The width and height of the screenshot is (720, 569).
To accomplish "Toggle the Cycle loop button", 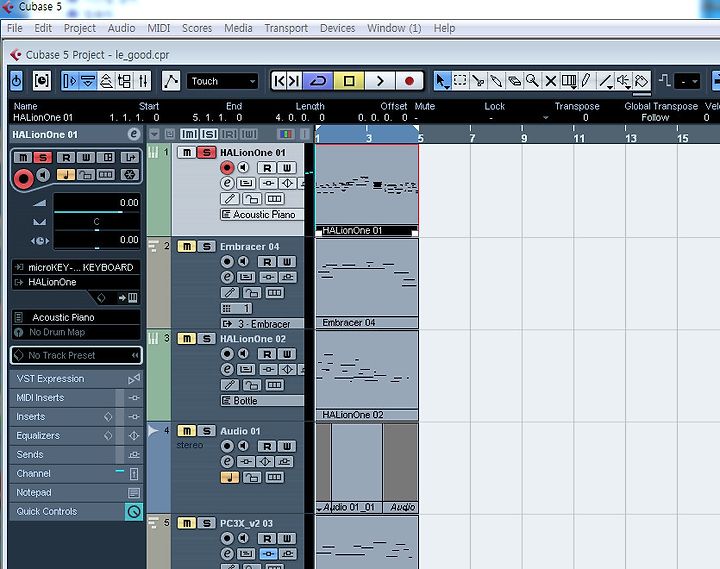I will pos(318,81).
